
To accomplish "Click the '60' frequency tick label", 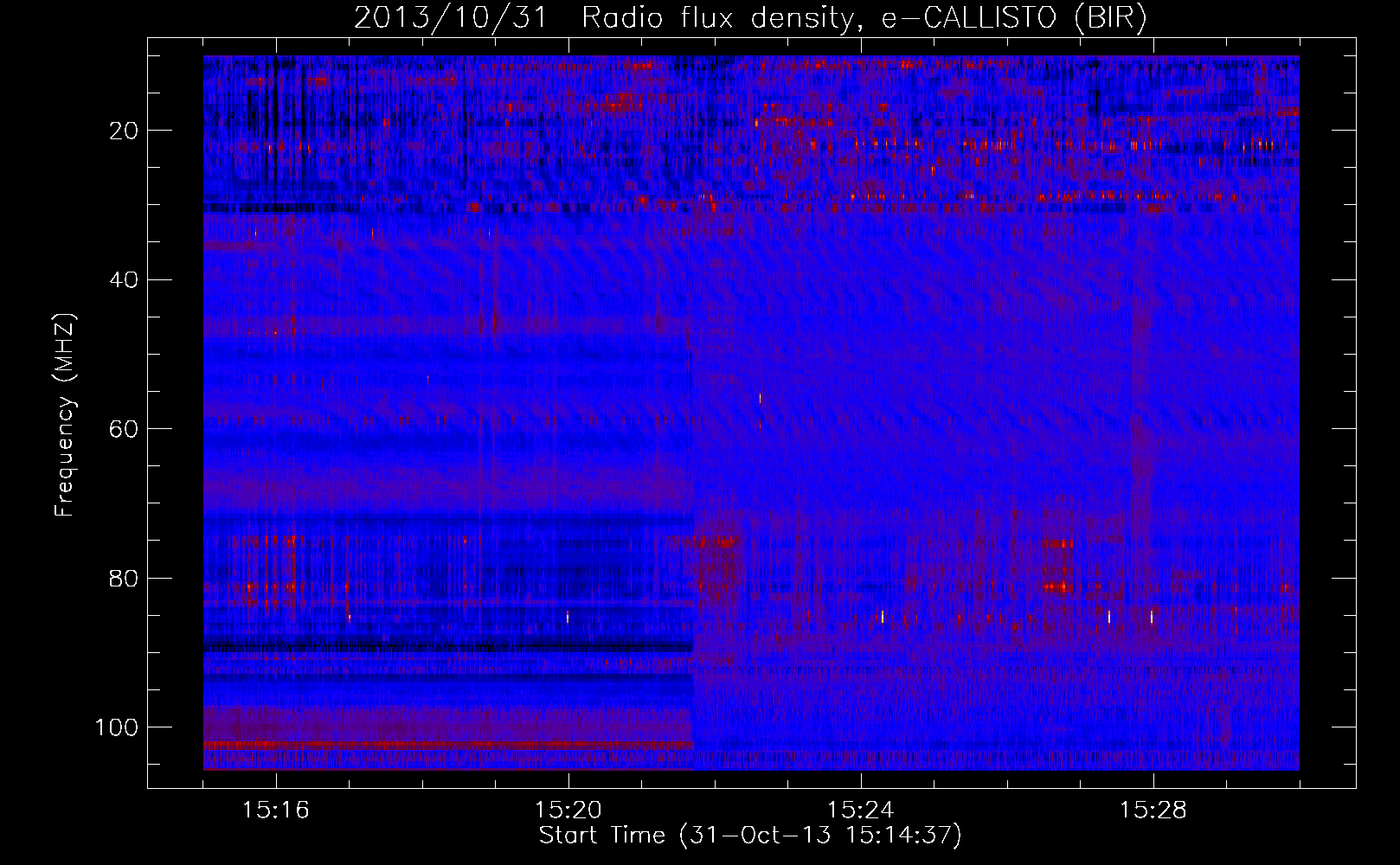I will (125, 429).
